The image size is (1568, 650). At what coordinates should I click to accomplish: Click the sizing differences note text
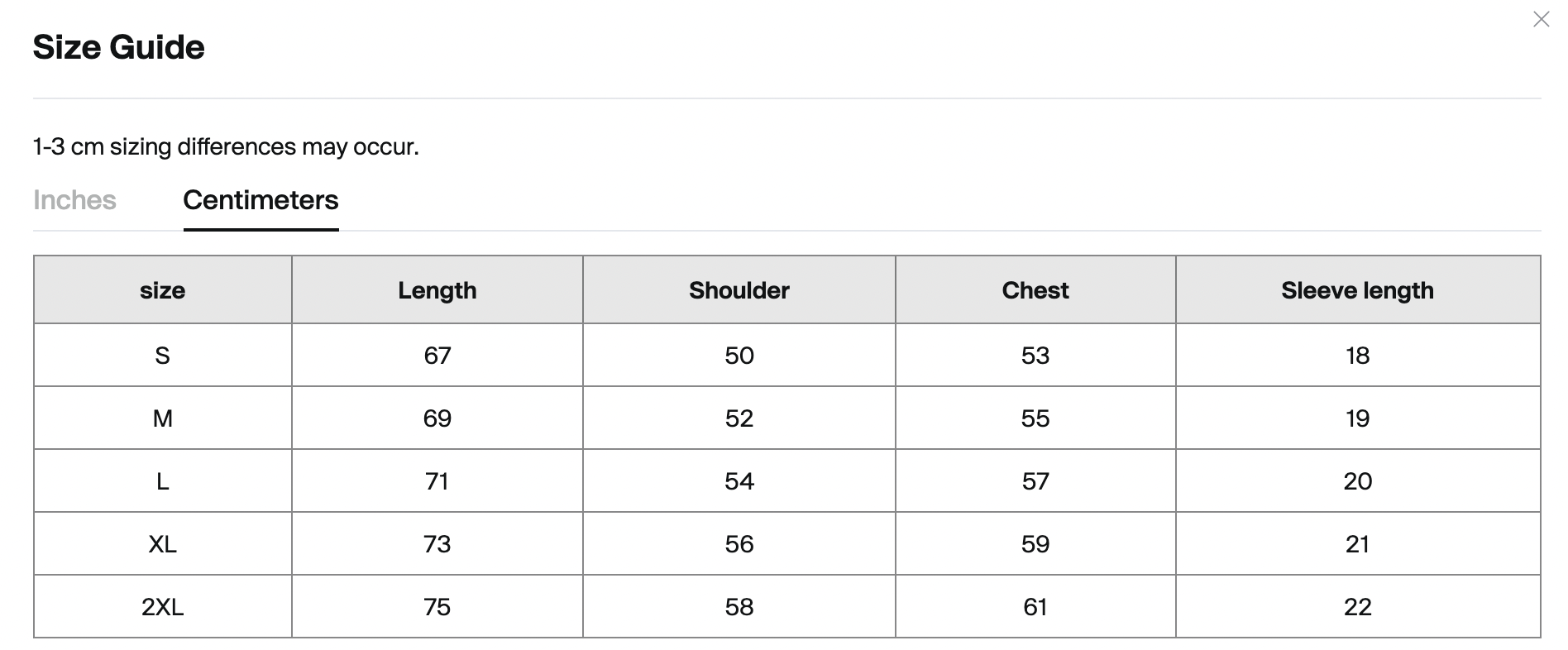tap(226, 147)
